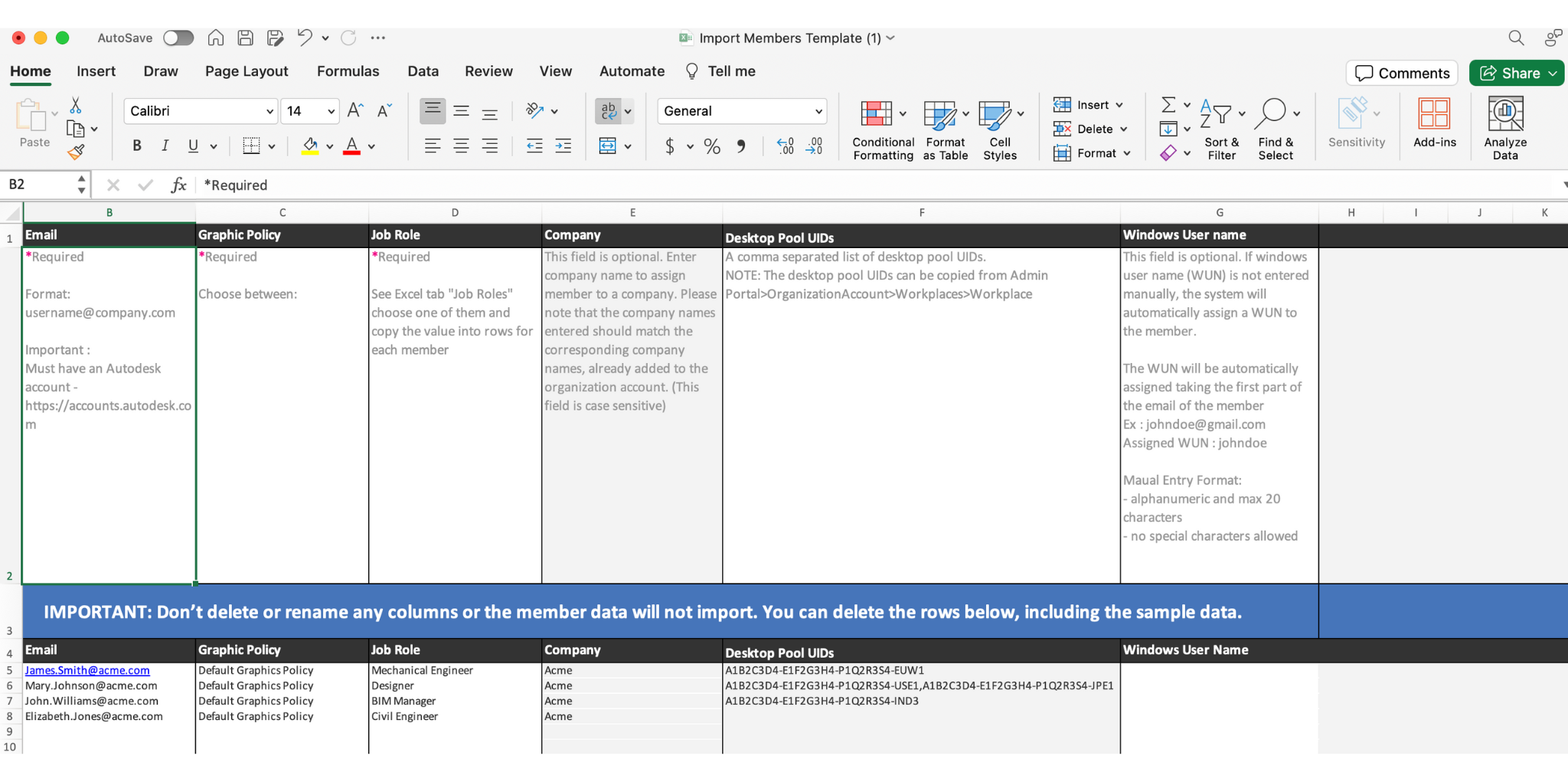Apply Percent Style format
This screenshot has height=782, width=1568.
[x=712, y=146]
